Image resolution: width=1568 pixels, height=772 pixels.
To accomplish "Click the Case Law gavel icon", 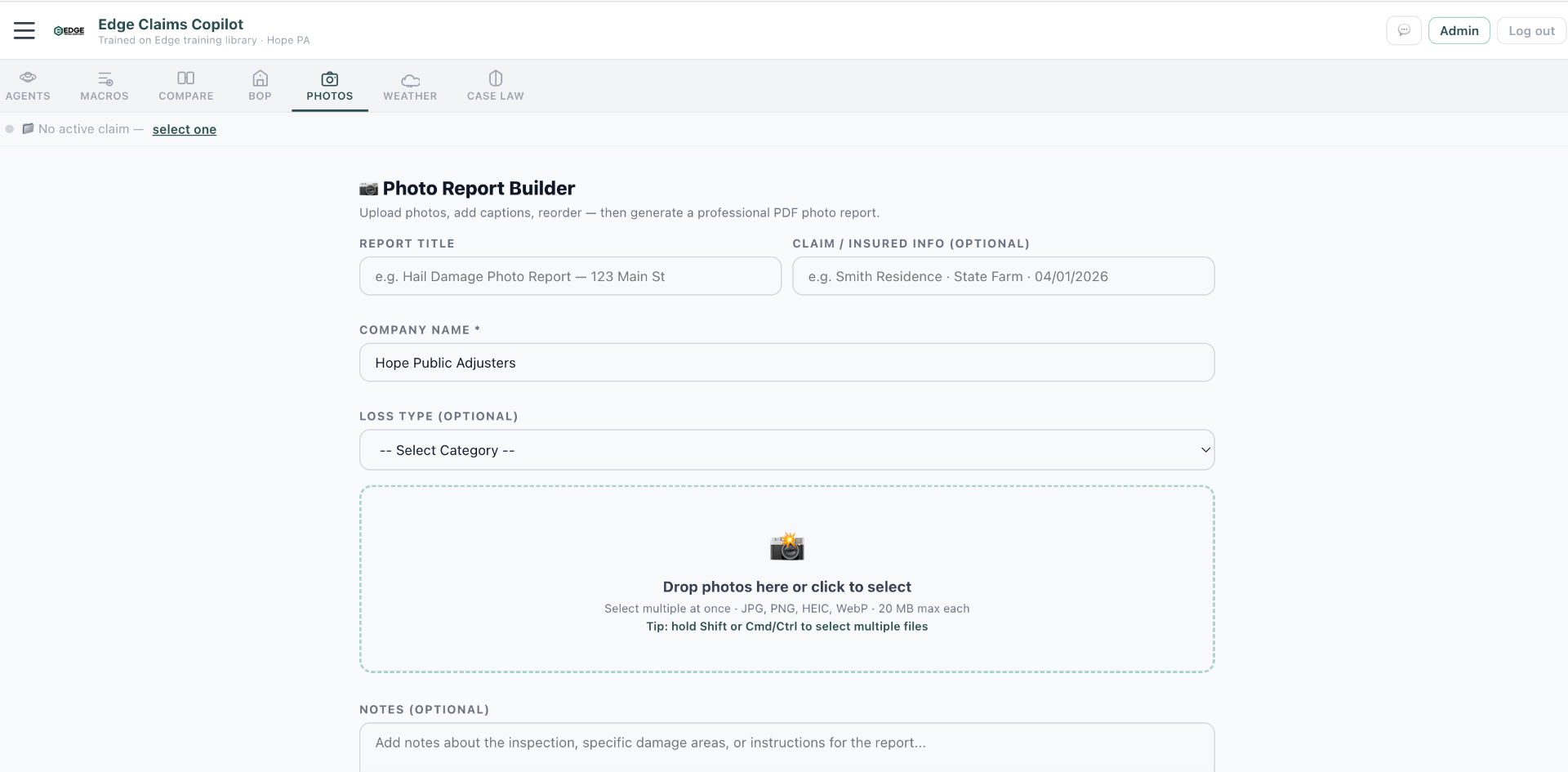I will [x=495, y=78].
